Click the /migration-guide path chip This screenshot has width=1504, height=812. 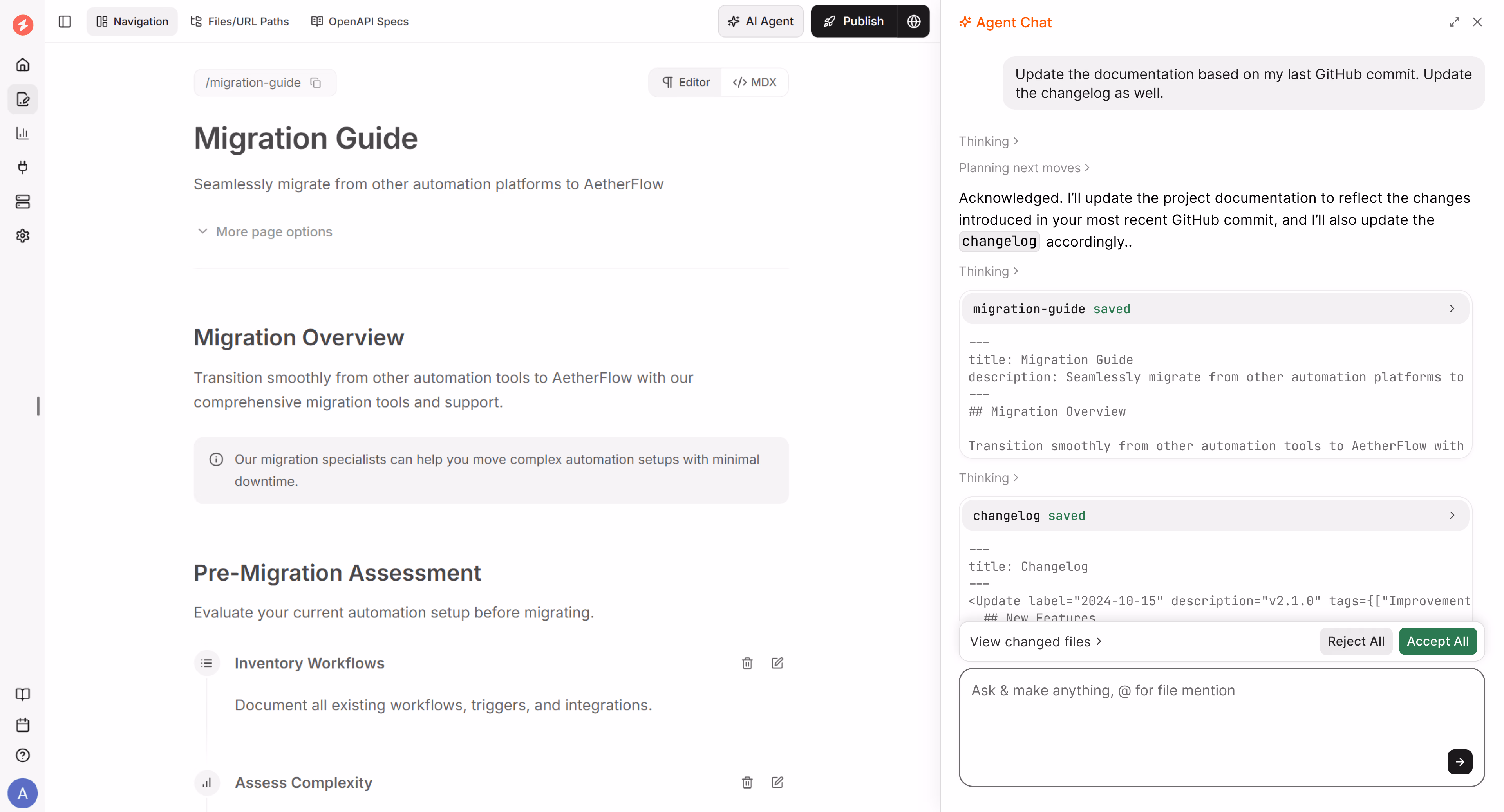[265, 83]
